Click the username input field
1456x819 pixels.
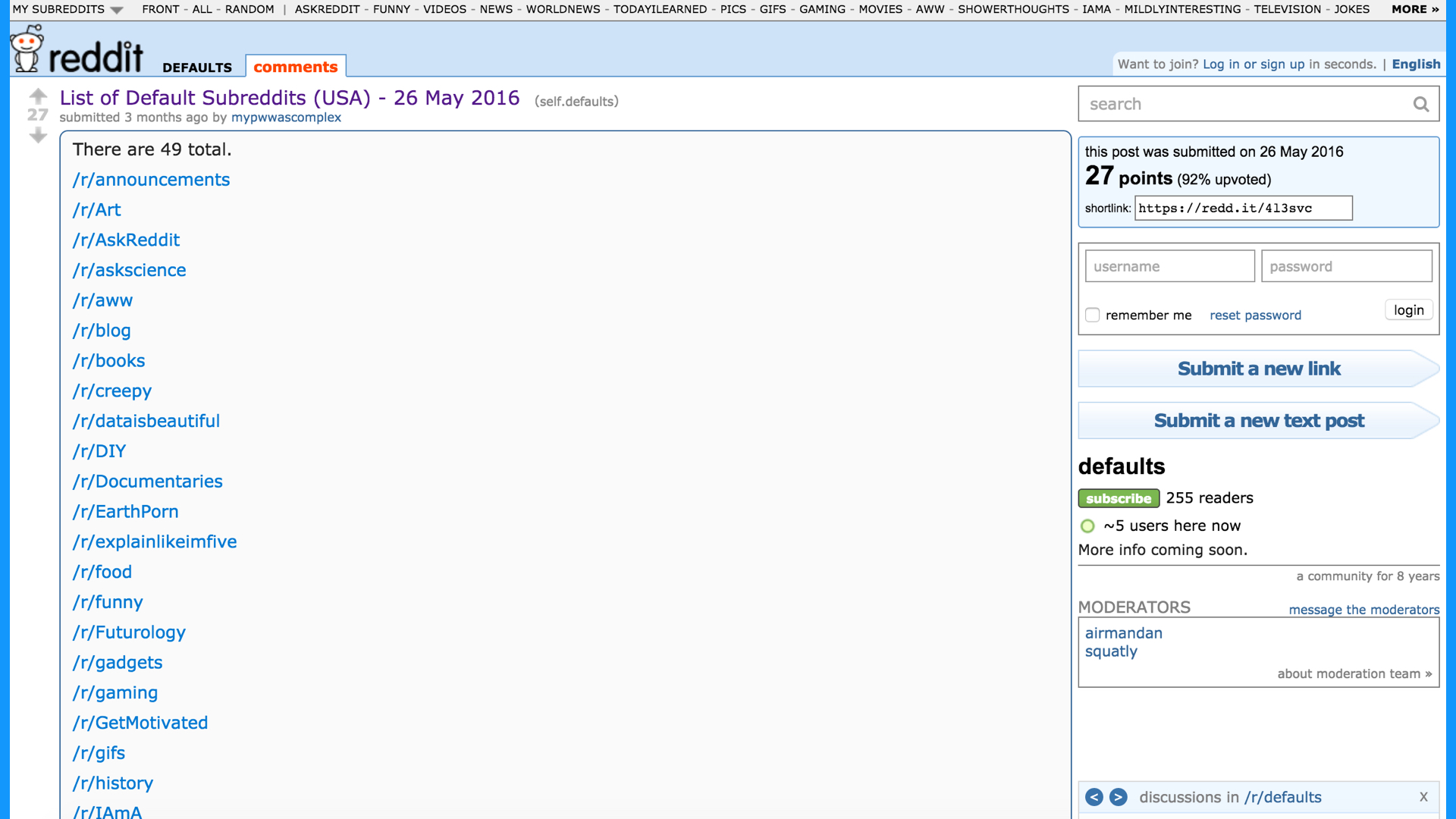(1169, 267)
